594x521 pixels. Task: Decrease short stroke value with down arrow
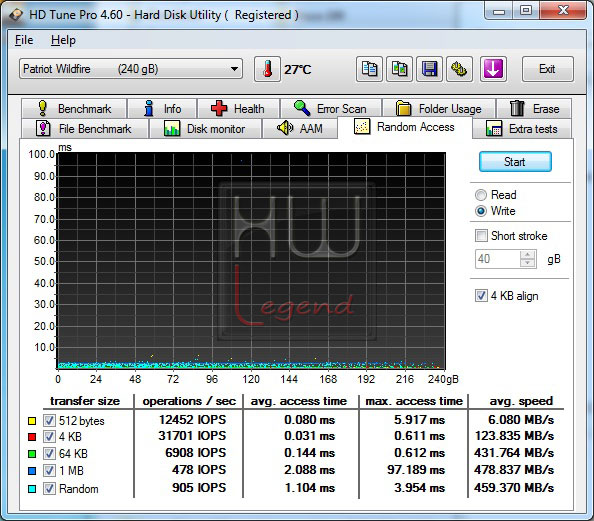528,263
